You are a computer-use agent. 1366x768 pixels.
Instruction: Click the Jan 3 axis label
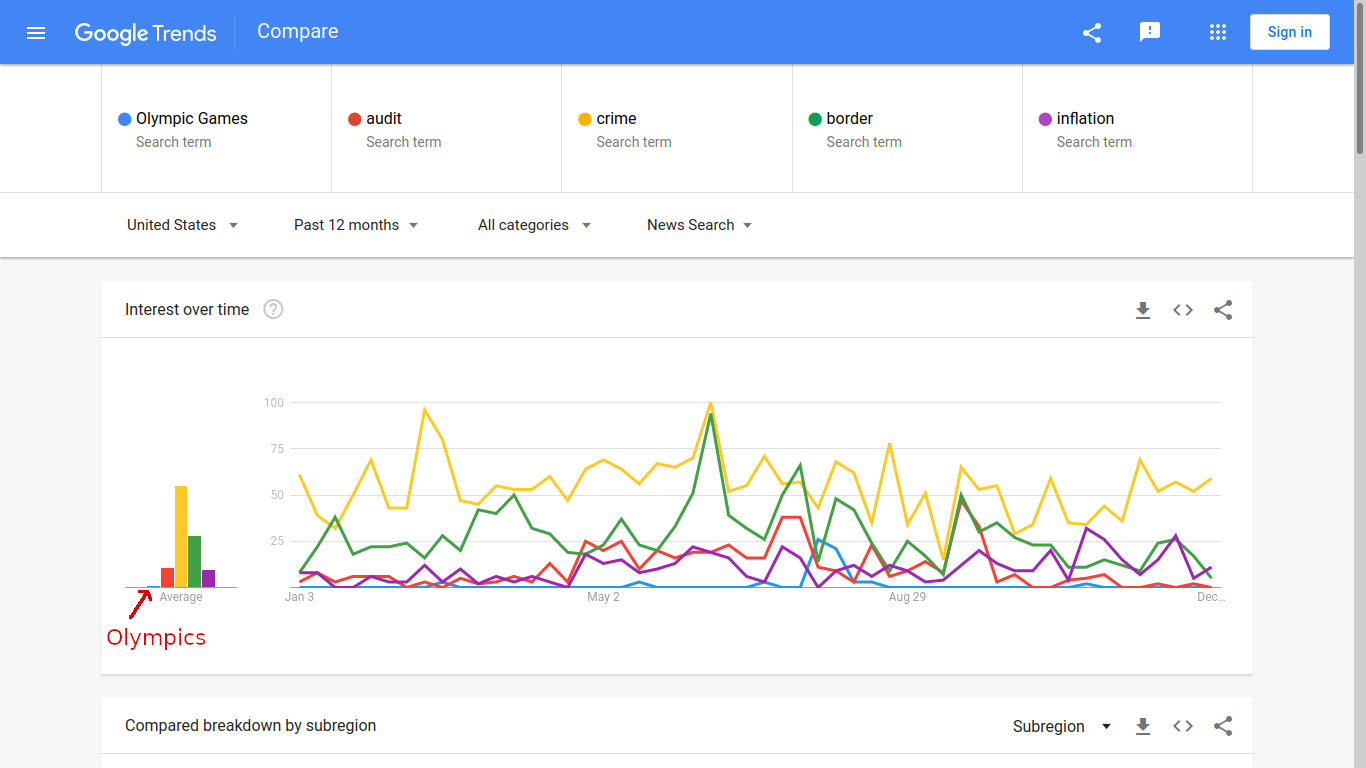[x=299, y=597]
